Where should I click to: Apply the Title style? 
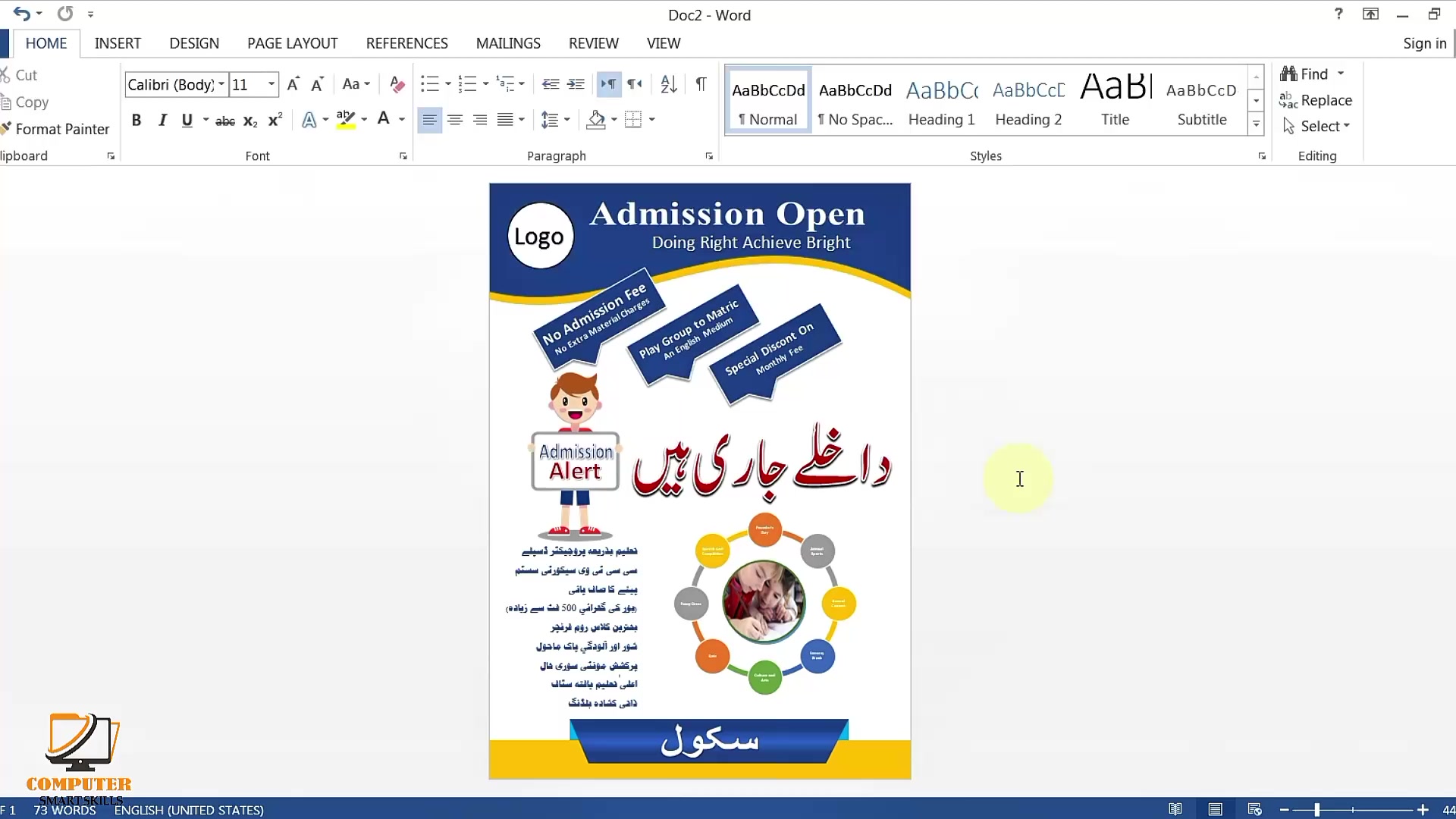coord(1116,101)
